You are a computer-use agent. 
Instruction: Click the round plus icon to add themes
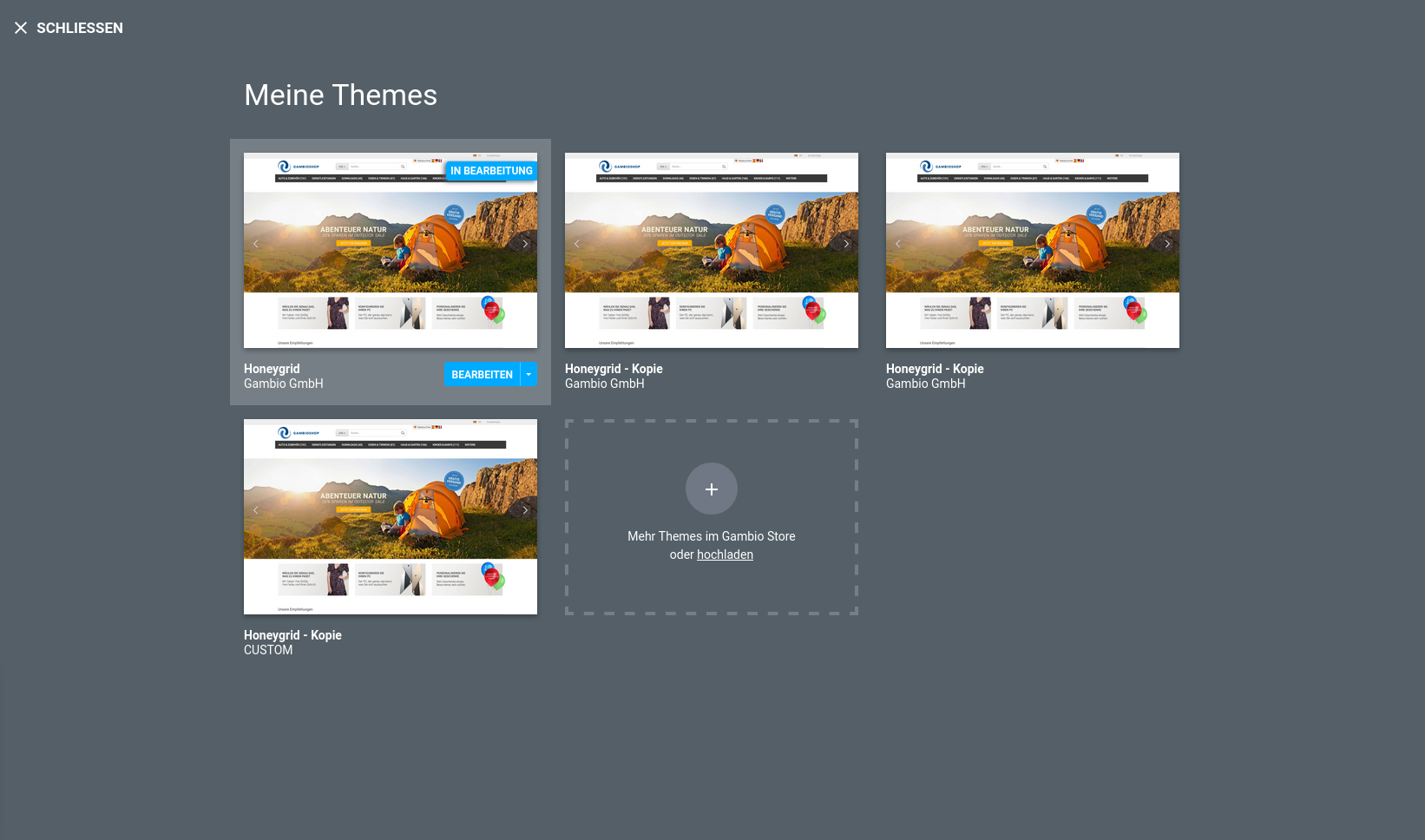[712, 489]
